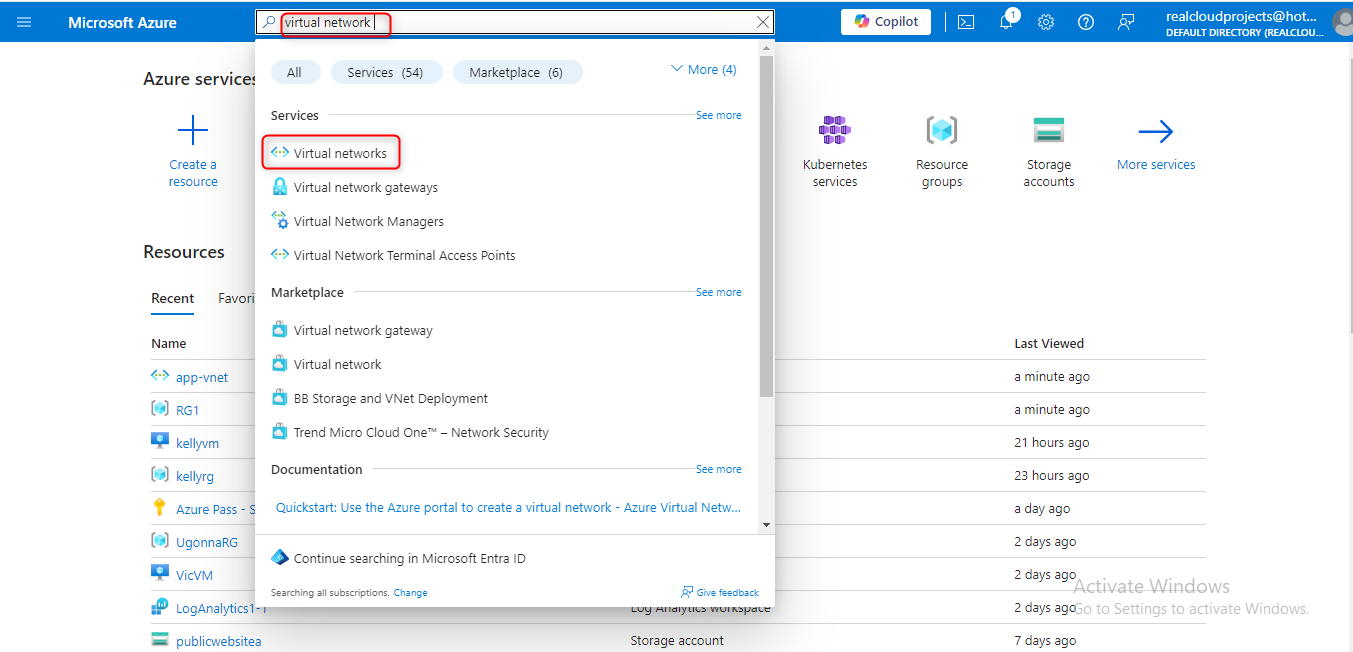Click inside the virtual network search field
The width and height of the screenshot is (1353, 652).
pyautogui.click(x=515, y=22)
